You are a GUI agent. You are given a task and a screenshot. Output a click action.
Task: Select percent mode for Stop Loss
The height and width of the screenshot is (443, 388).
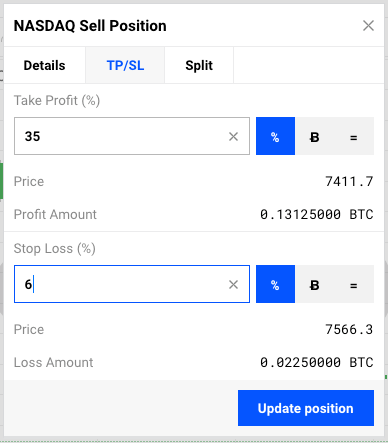point(275,284)
